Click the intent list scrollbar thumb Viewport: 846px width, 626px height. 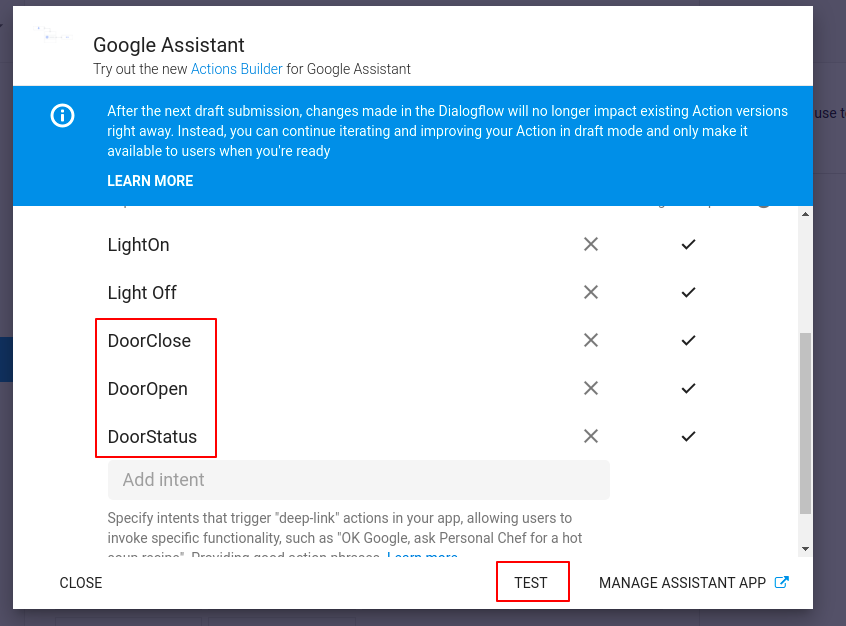[x=806, y=424]
